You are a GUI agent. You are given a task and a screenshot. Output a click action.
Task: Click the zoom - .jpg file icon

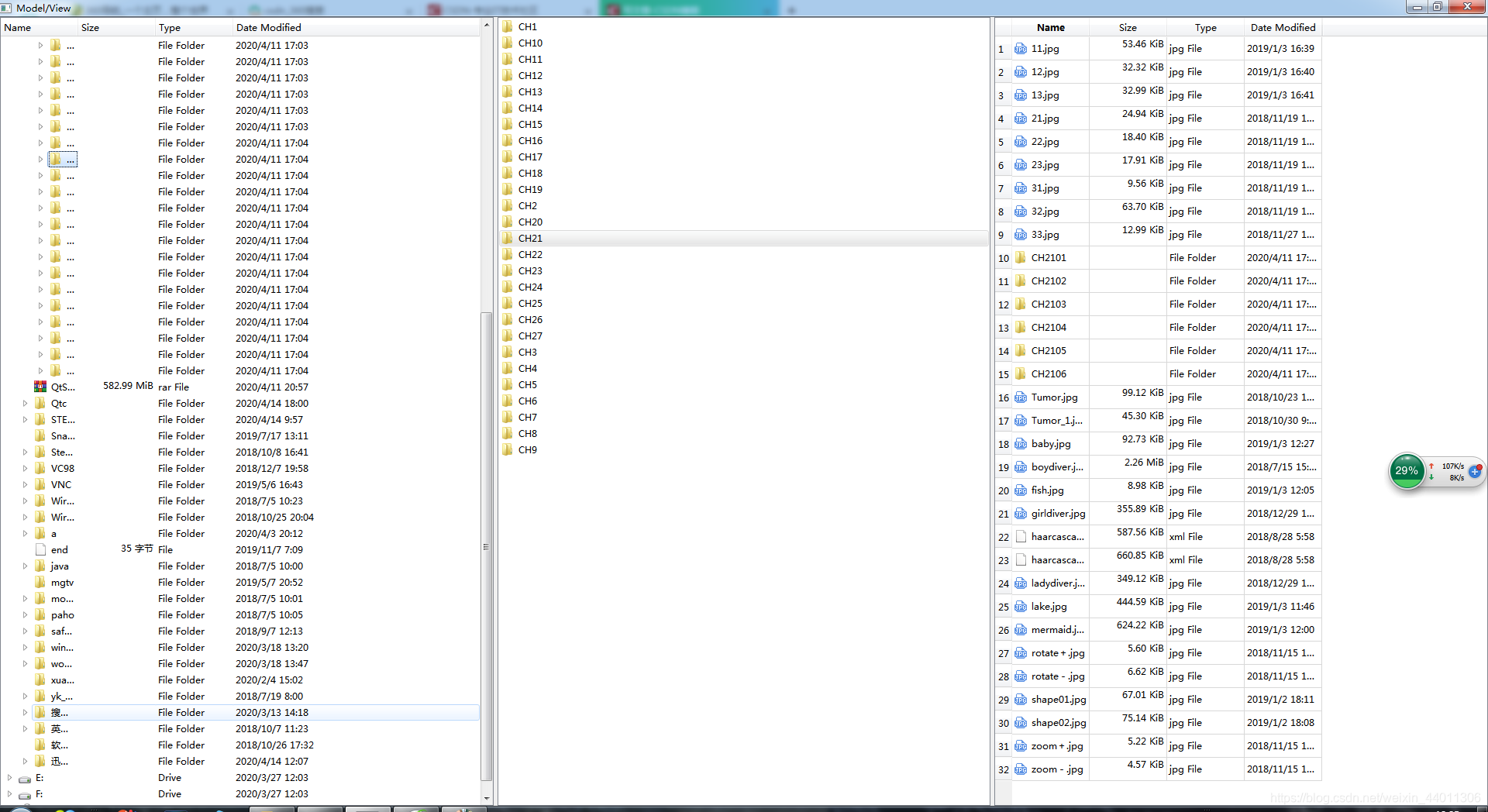coord(1021,769)
